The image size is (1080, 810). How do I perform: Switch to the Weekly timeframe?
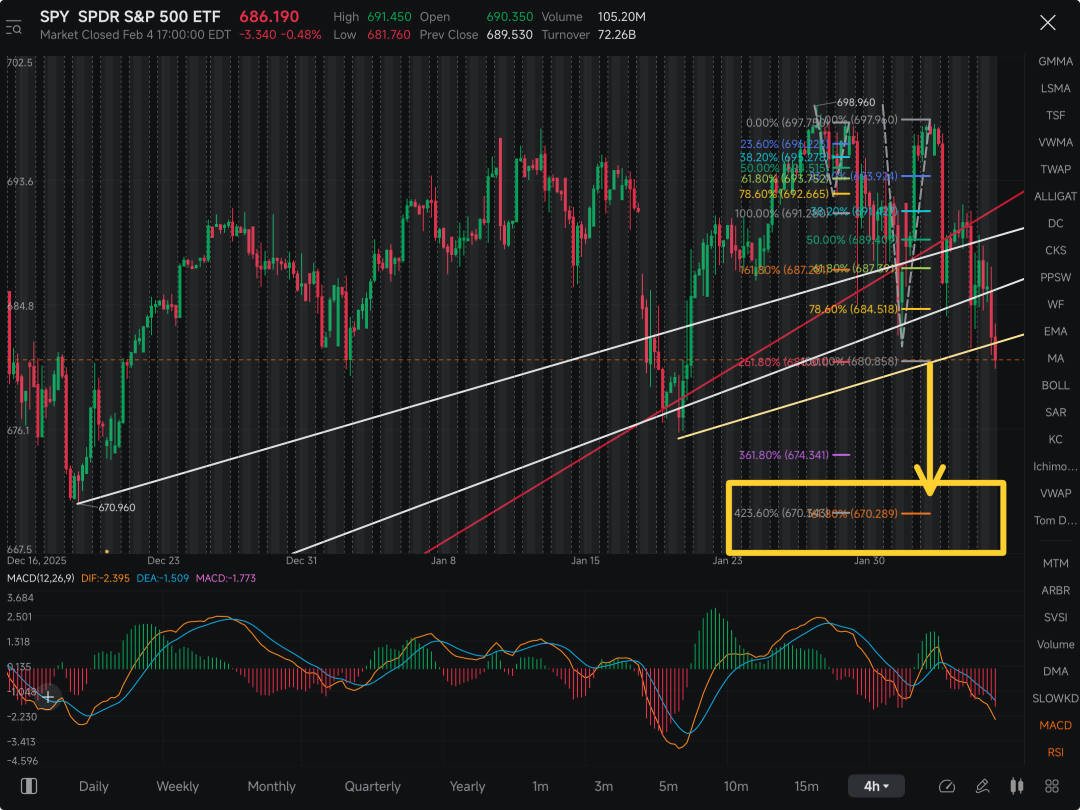(178, 786)
